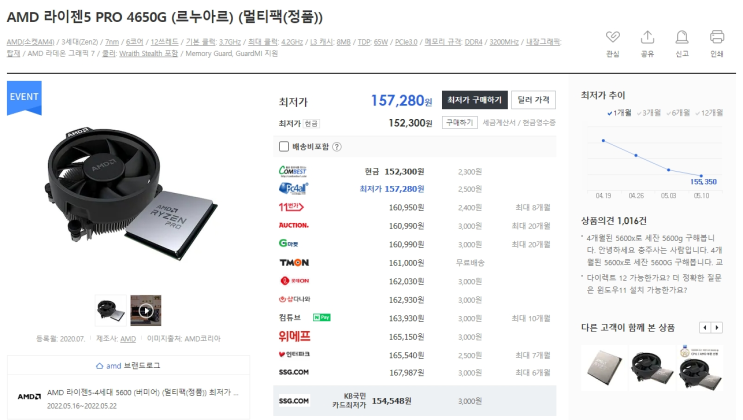The width and height of the screenshot is (743, 420).
Task: Click the heart wishlist icon
Action: pyautogui.click(x=612, y=37)
